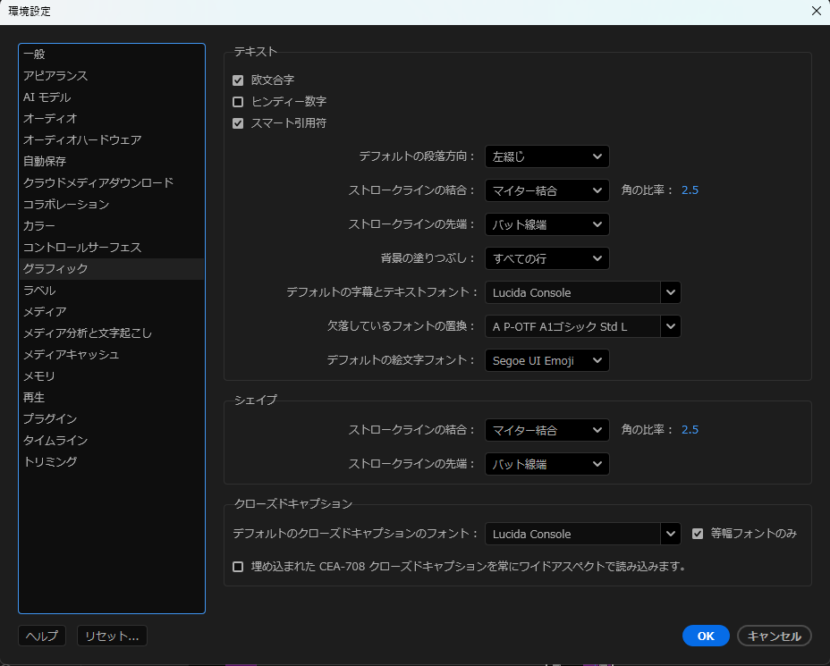Expand the 欠落しているフォントの置換 dropdown arrow
Viewport: 830px width, 666px height.
coord(670,326)
